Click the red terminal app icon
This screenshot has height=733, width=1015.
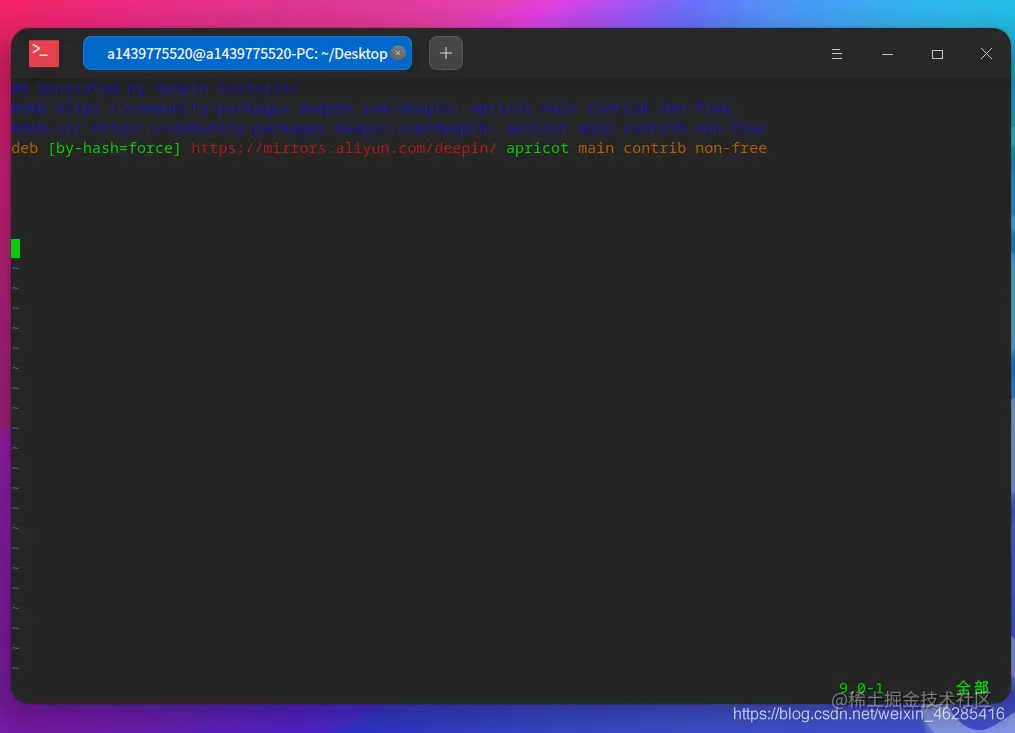click(44, 53)
